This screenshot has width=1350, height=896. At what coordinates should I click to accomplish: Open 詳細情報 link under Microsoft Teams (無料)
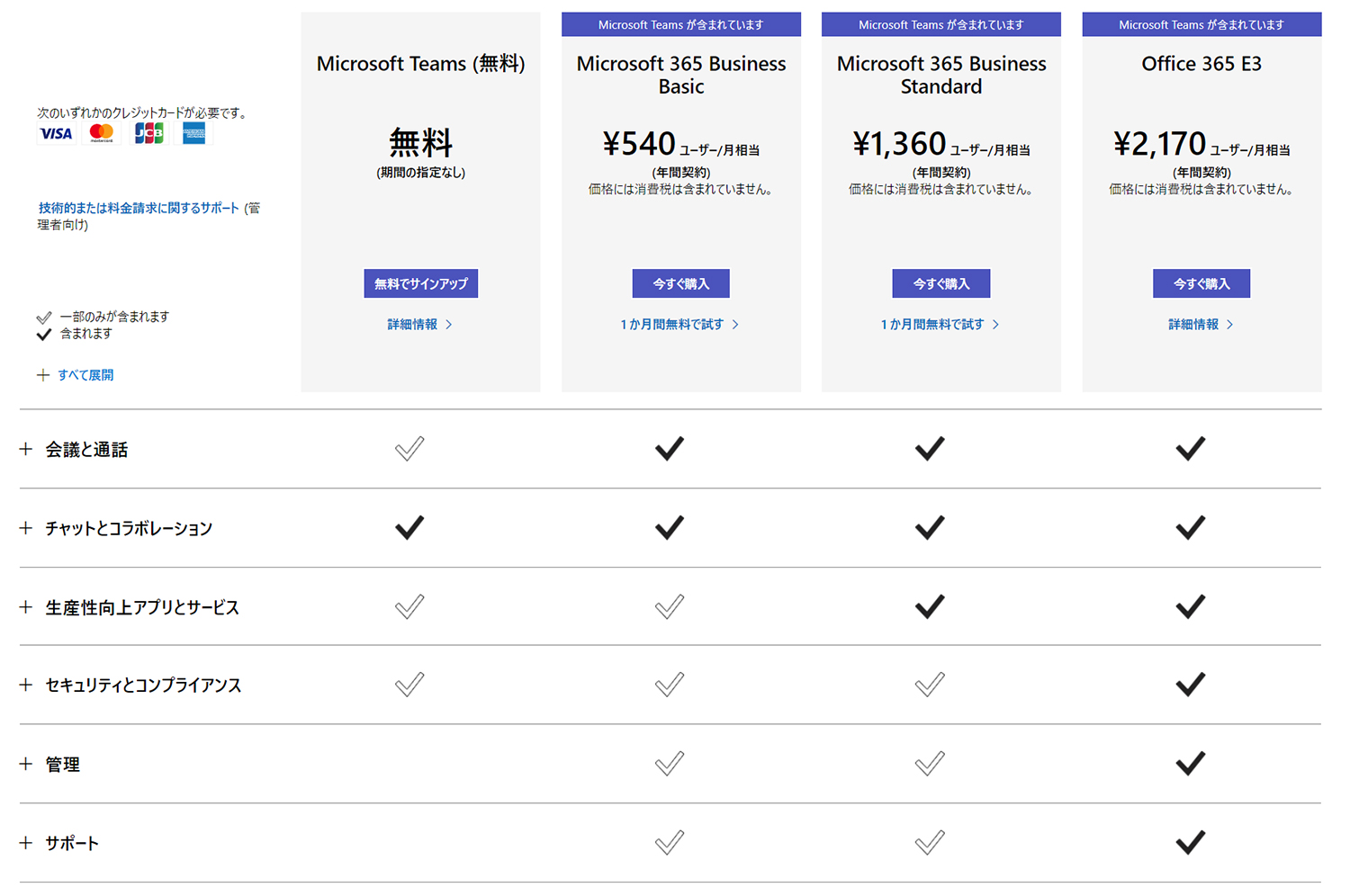(420, 325)
